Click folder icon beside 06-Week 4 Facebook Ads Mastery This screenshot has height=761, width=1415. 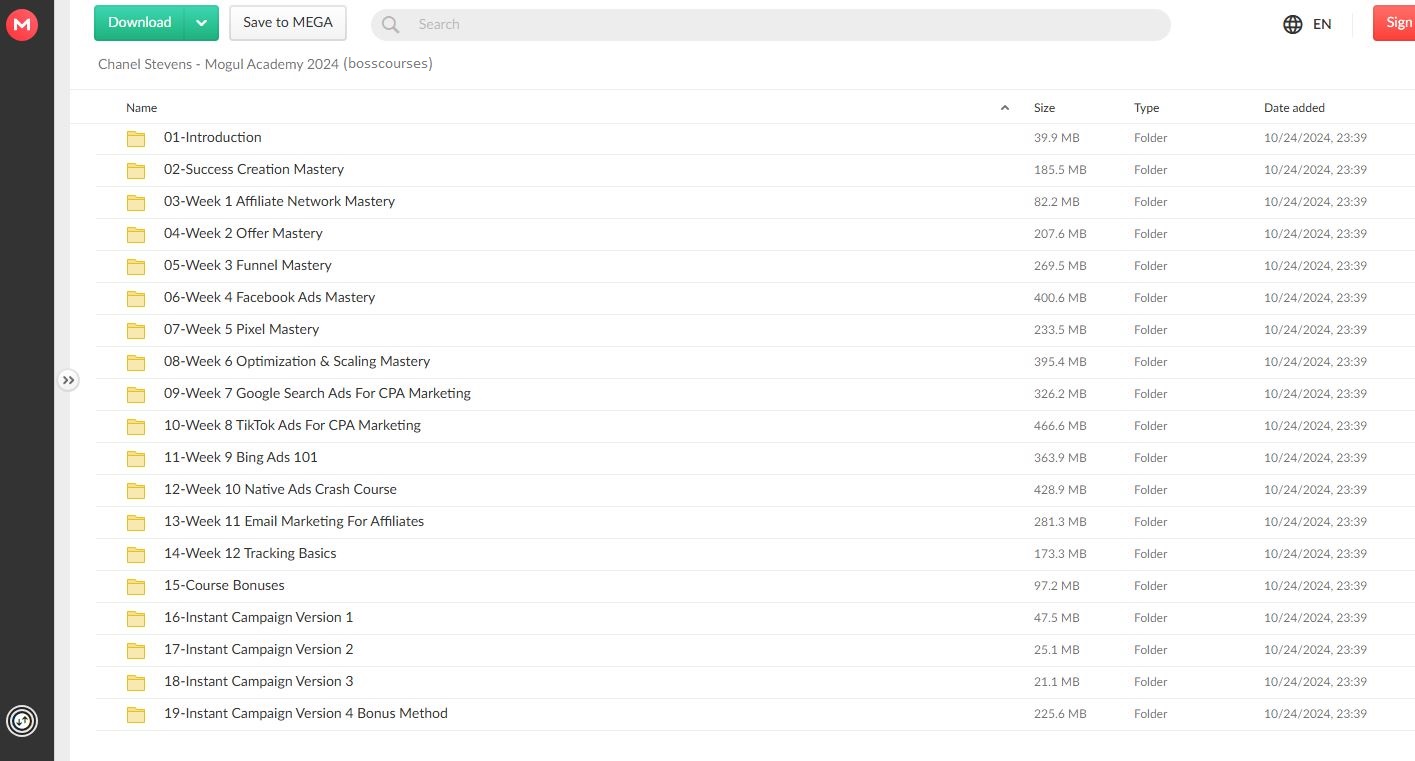pos(136,298)
